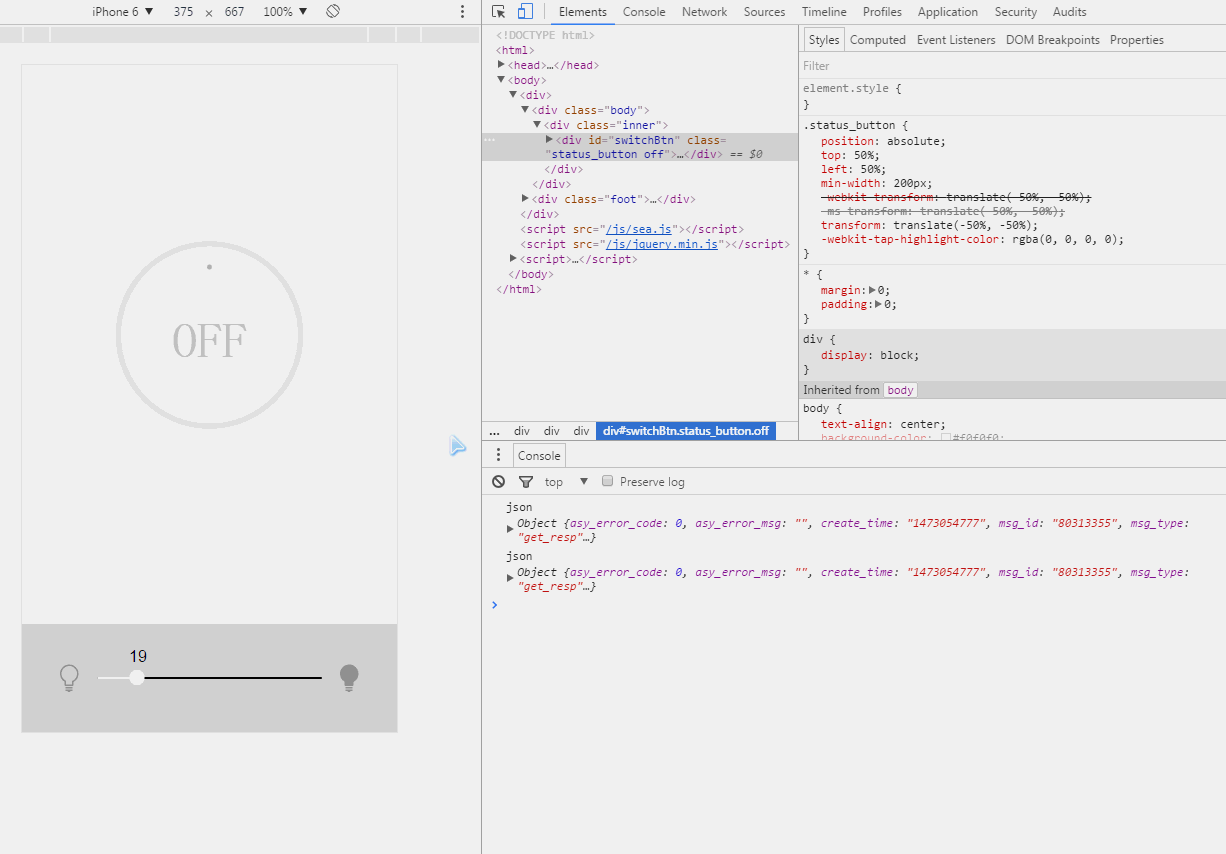Open the top execution context dropdown
The image size is (1226, 854).
tap(566, 482)
